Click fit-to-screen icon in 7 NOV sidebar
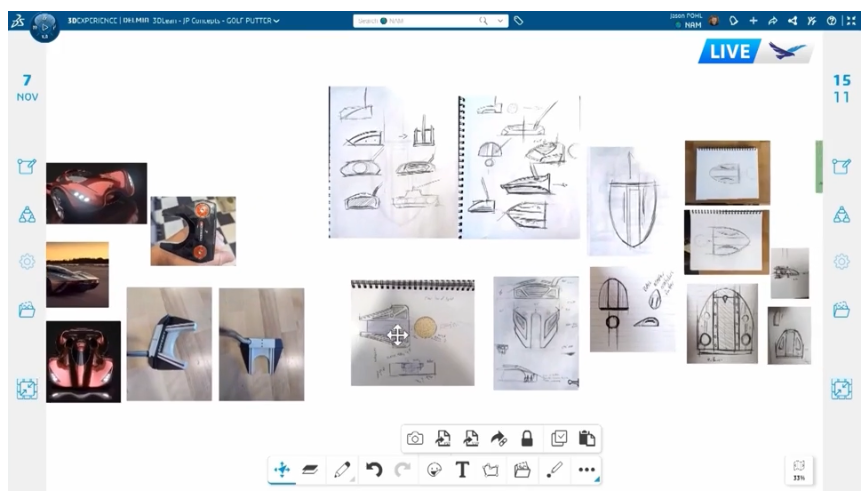Screen dimensions: 868x500 [x=27, y=389]
